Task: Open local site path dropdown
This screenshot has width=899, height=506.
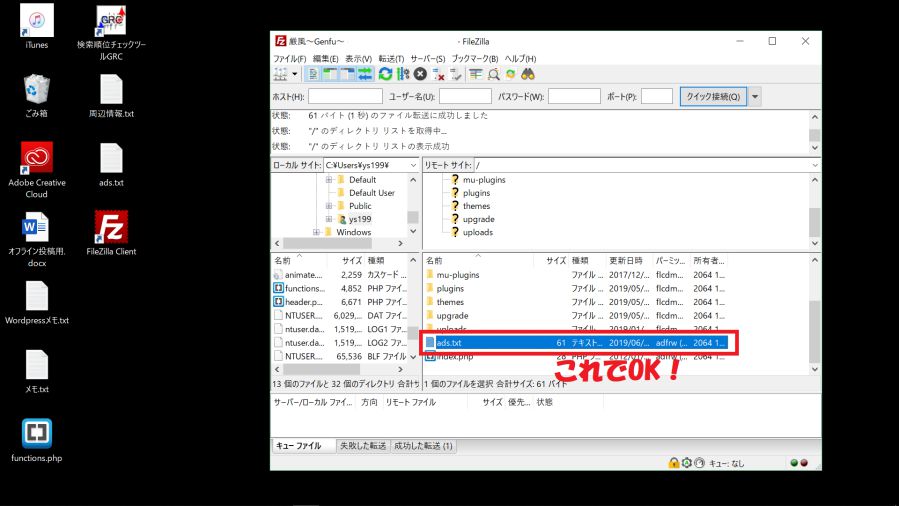Action: 413,165
